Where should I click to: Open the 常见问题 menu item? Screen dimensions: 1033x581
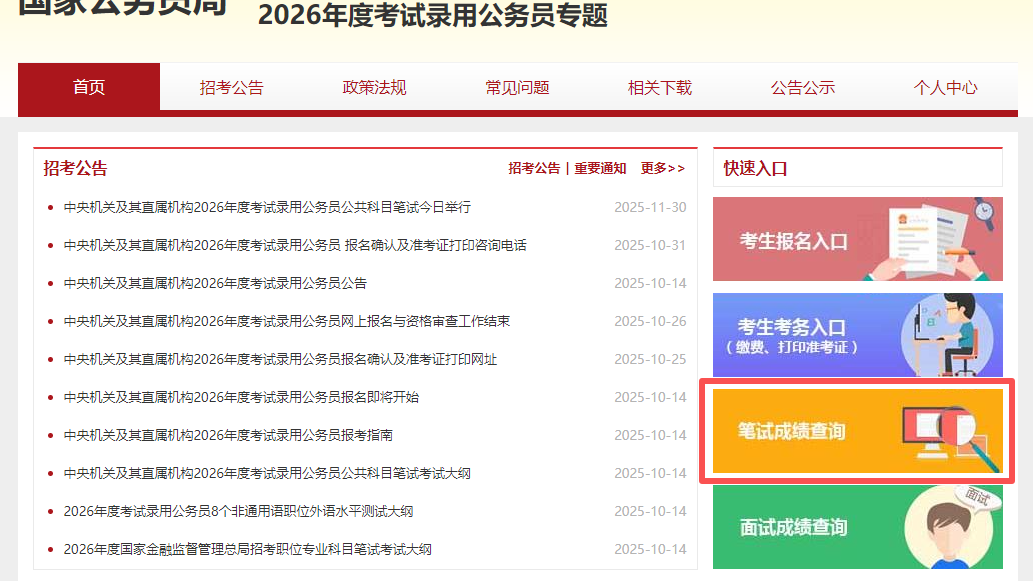[x=516, y=87]
